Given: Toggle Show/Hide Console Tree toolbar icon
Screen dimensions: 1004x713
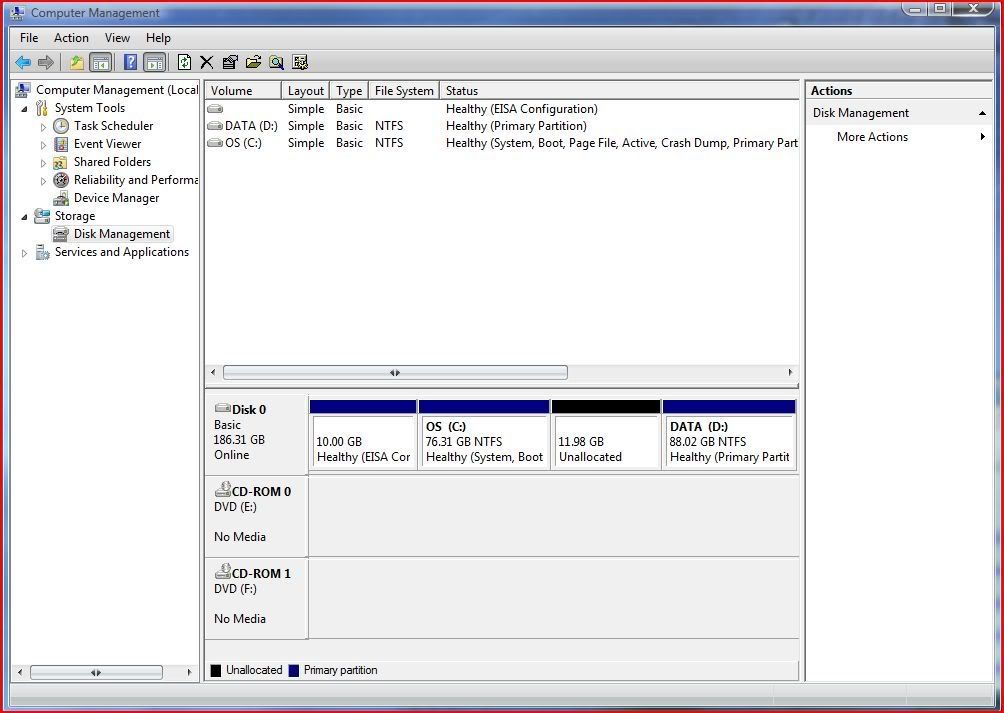Looking at the screenshot, I should point(101,62).
